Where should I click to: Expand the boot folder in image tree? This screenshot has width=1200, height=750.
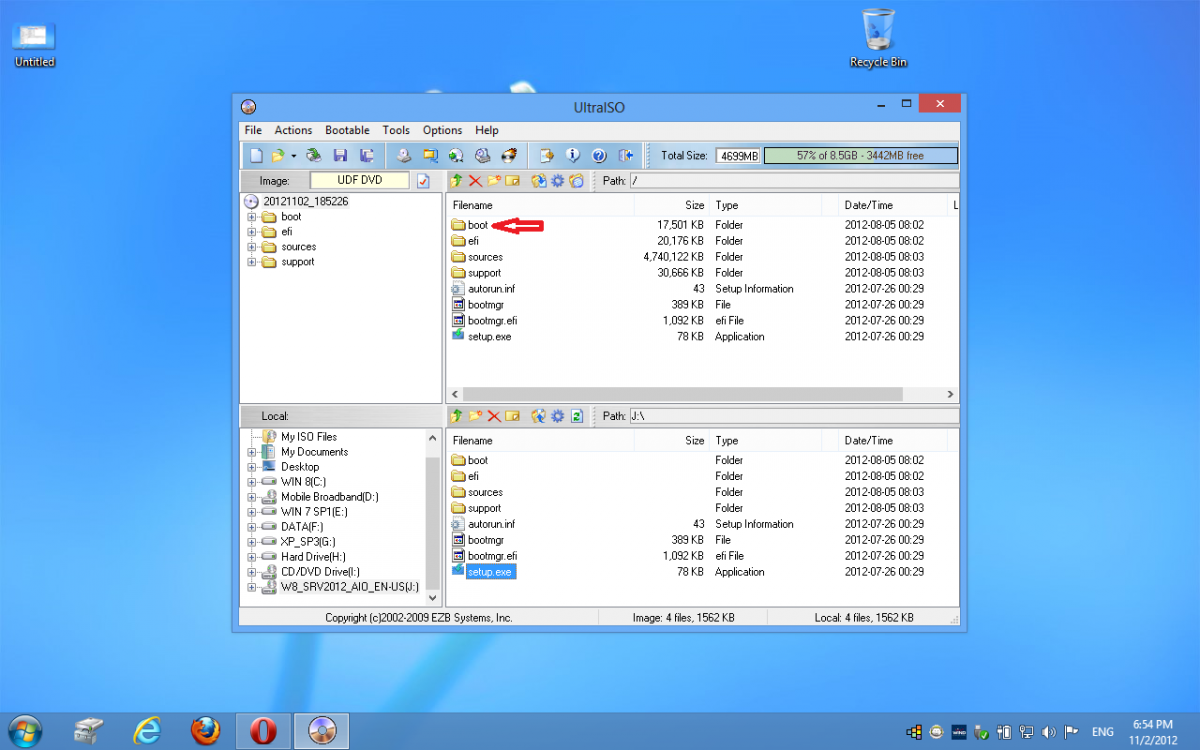pyautogui.click(x=252, y=217)
